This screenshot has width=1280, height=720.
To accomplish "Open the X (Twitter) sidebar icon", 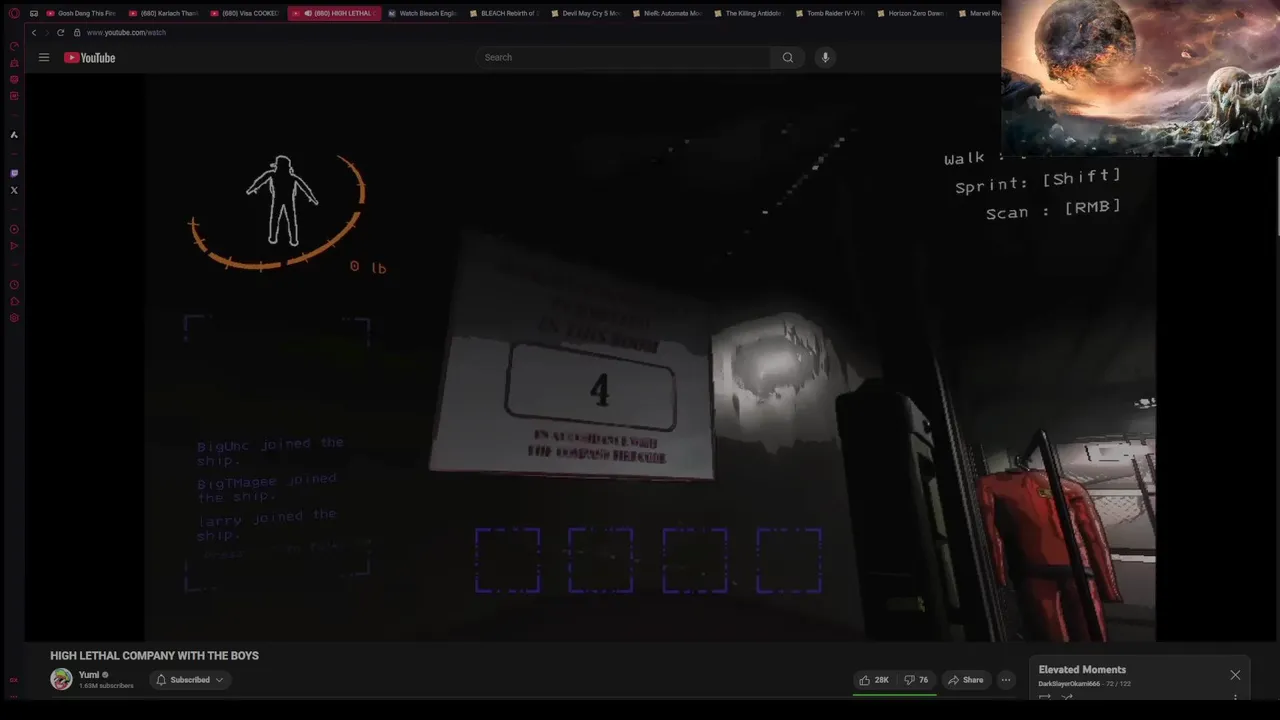I will tap(14, 190).
